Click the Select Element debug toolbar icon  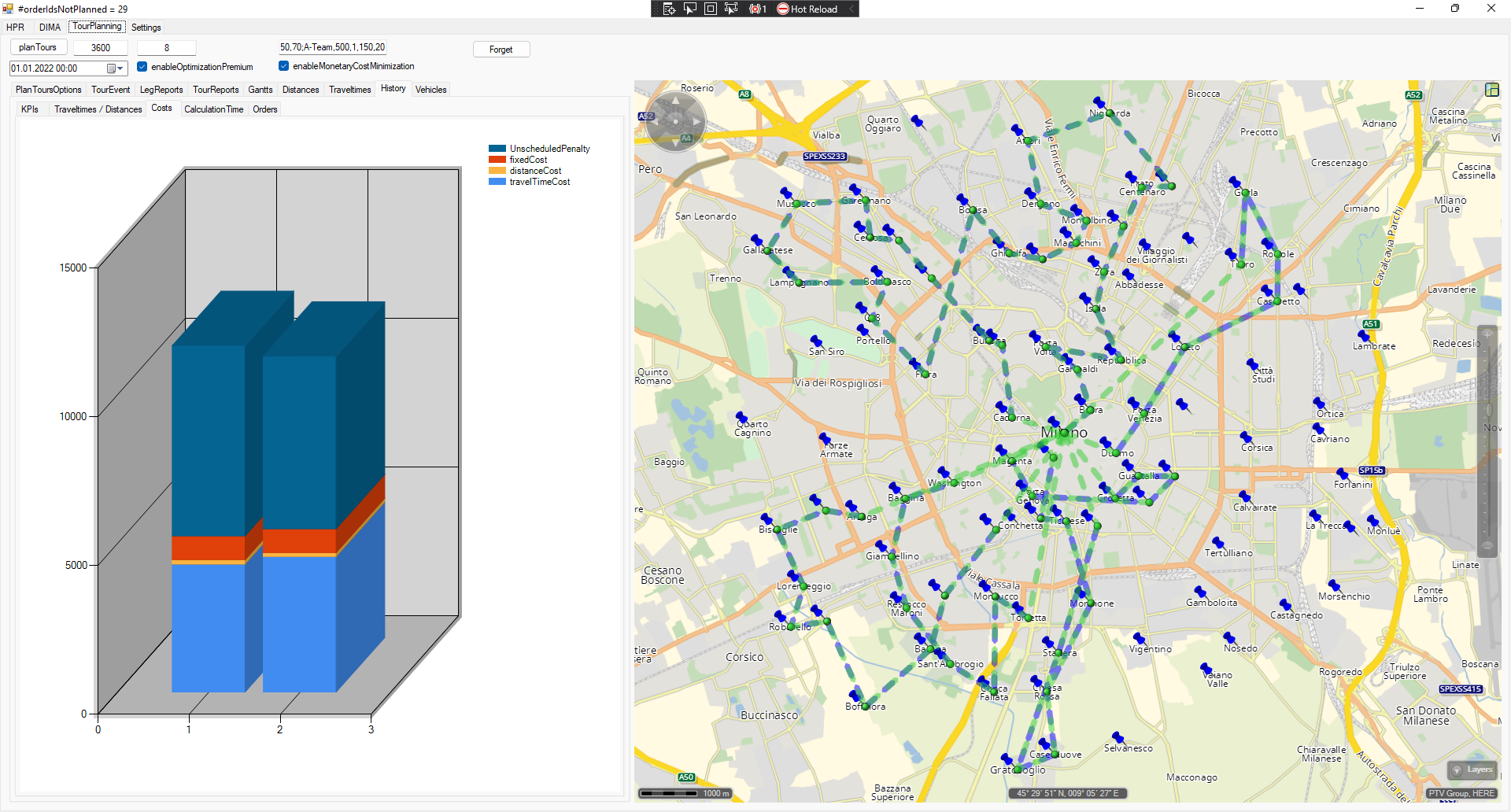[690, 9]
